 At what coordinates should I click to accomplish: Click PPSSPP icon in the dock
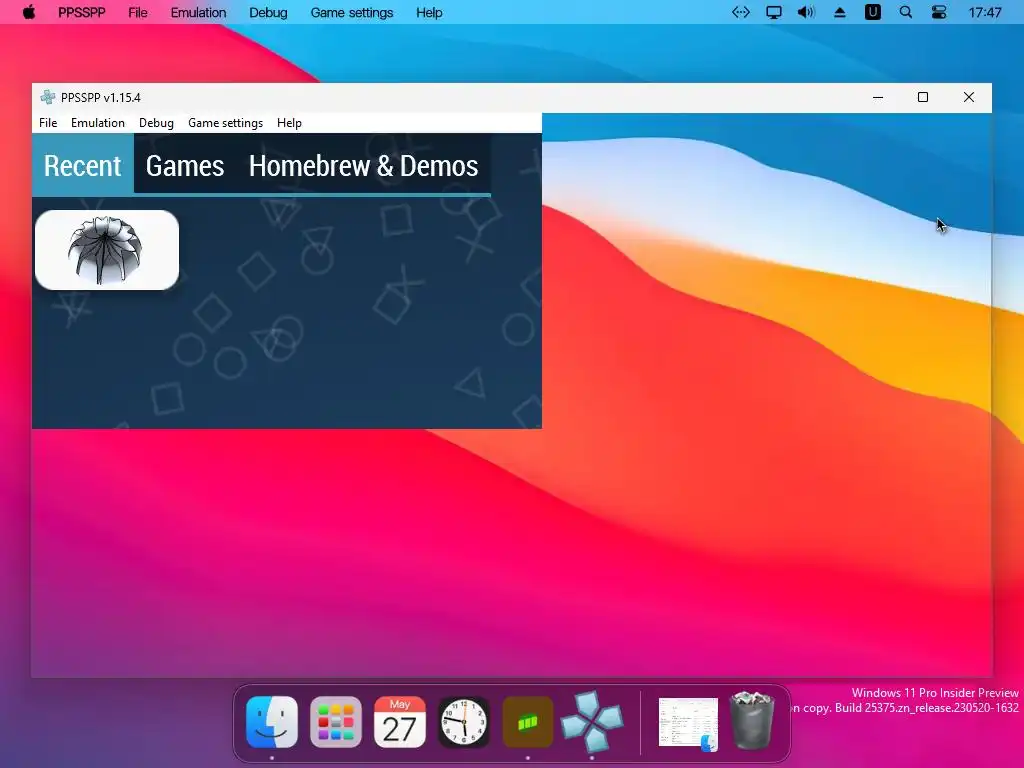(x=592, y=721)
